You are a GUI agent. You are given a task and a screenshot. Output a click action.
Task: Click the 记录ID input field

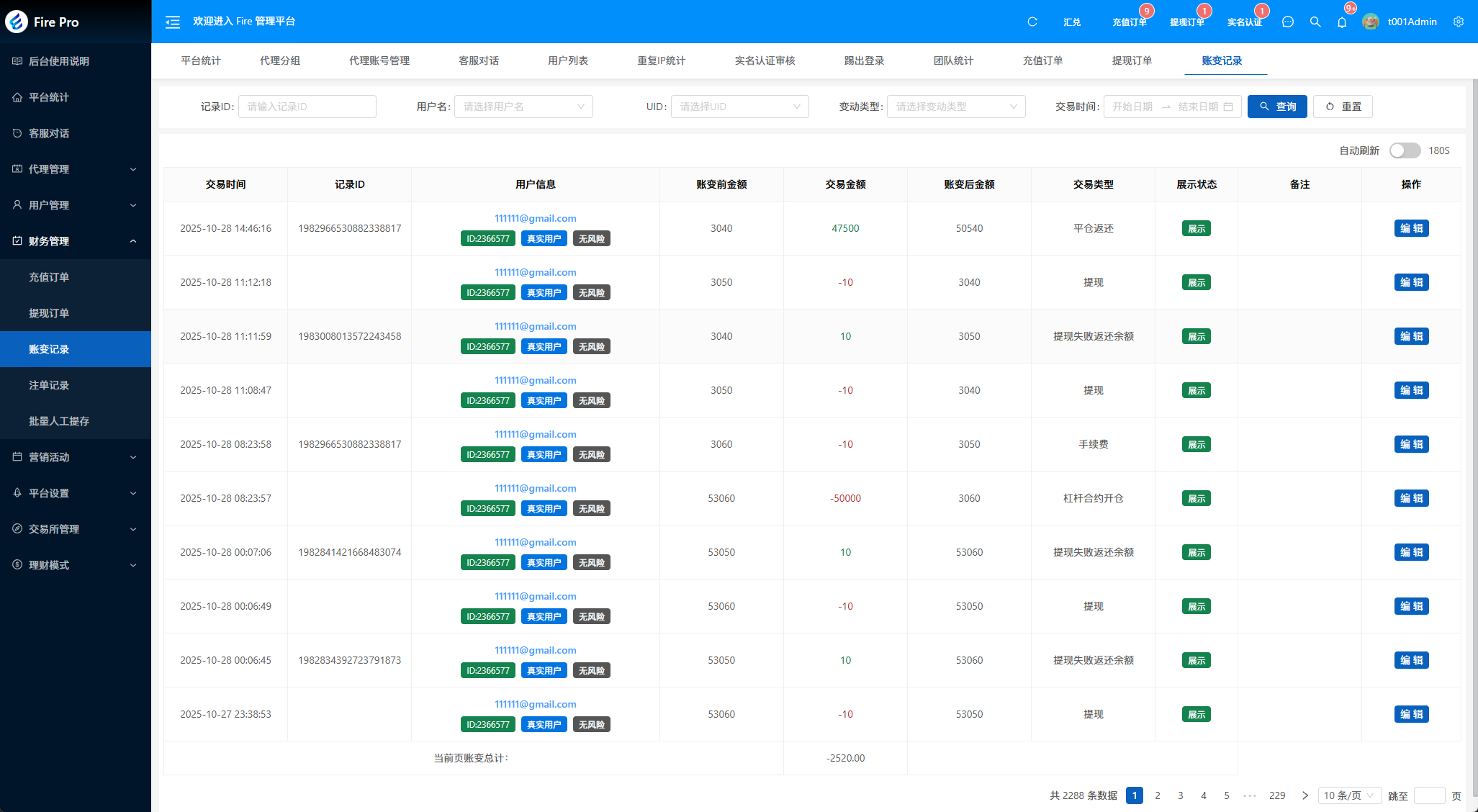[307, 107]
